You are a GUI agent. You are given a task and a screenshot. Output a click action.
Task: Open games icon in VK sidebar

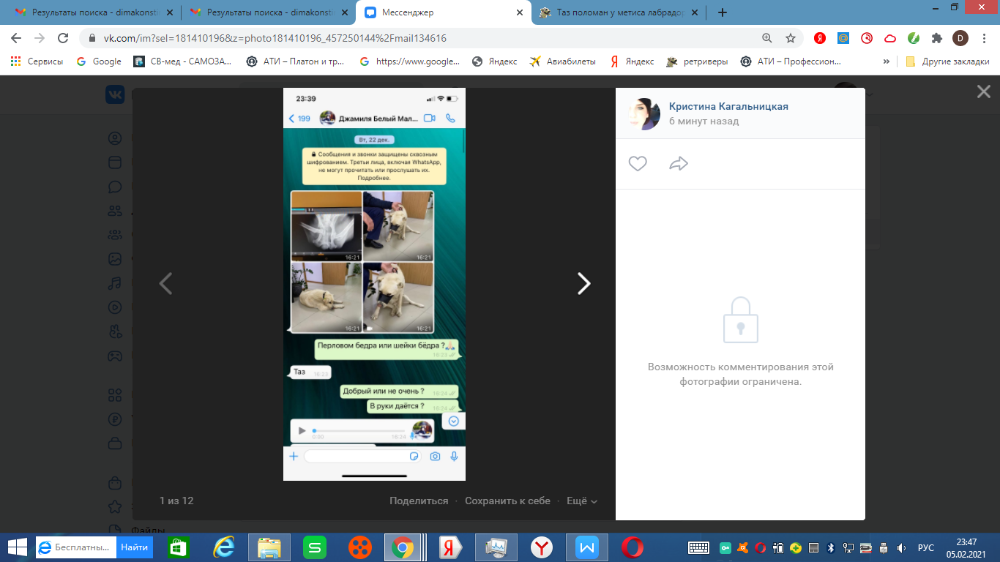pyautogui.click(x=115, y=356)
